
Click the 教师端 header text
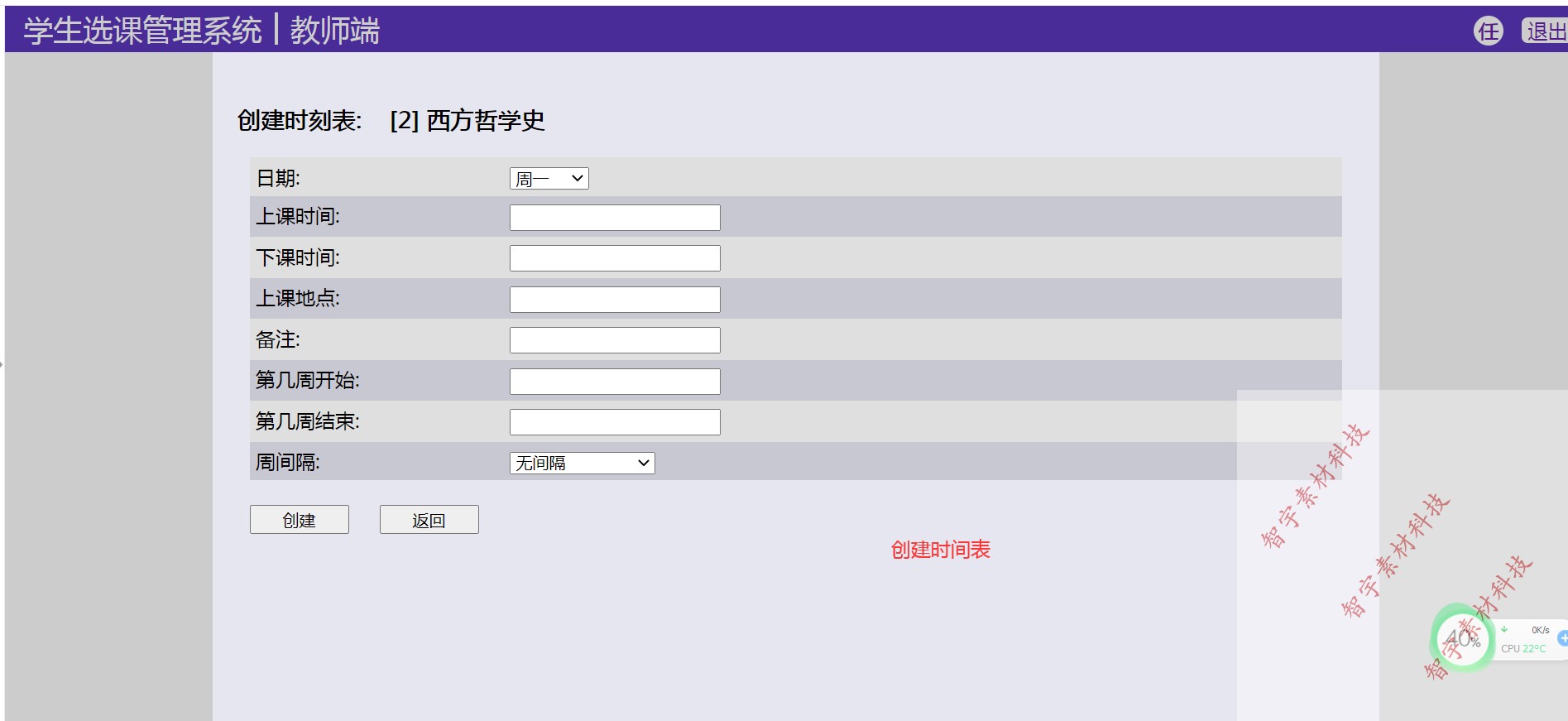pyautogui.click(x=335, y=31)
